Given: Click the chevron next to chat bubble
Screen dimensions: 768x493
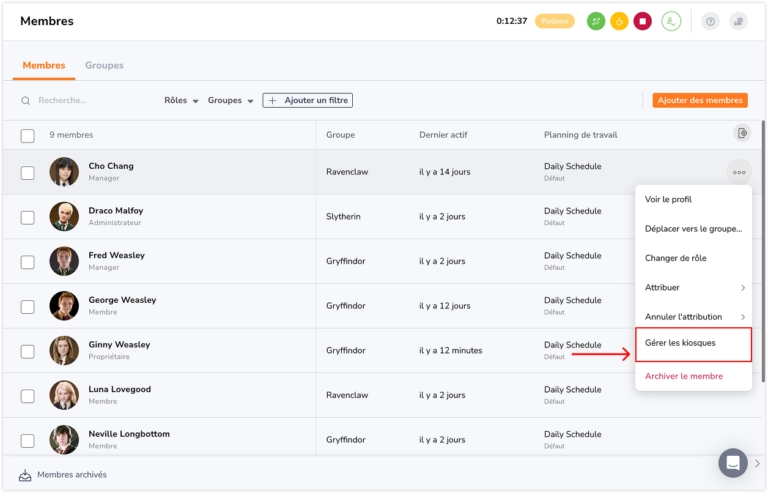Looking at the screenshot, I should pos(757,463).
